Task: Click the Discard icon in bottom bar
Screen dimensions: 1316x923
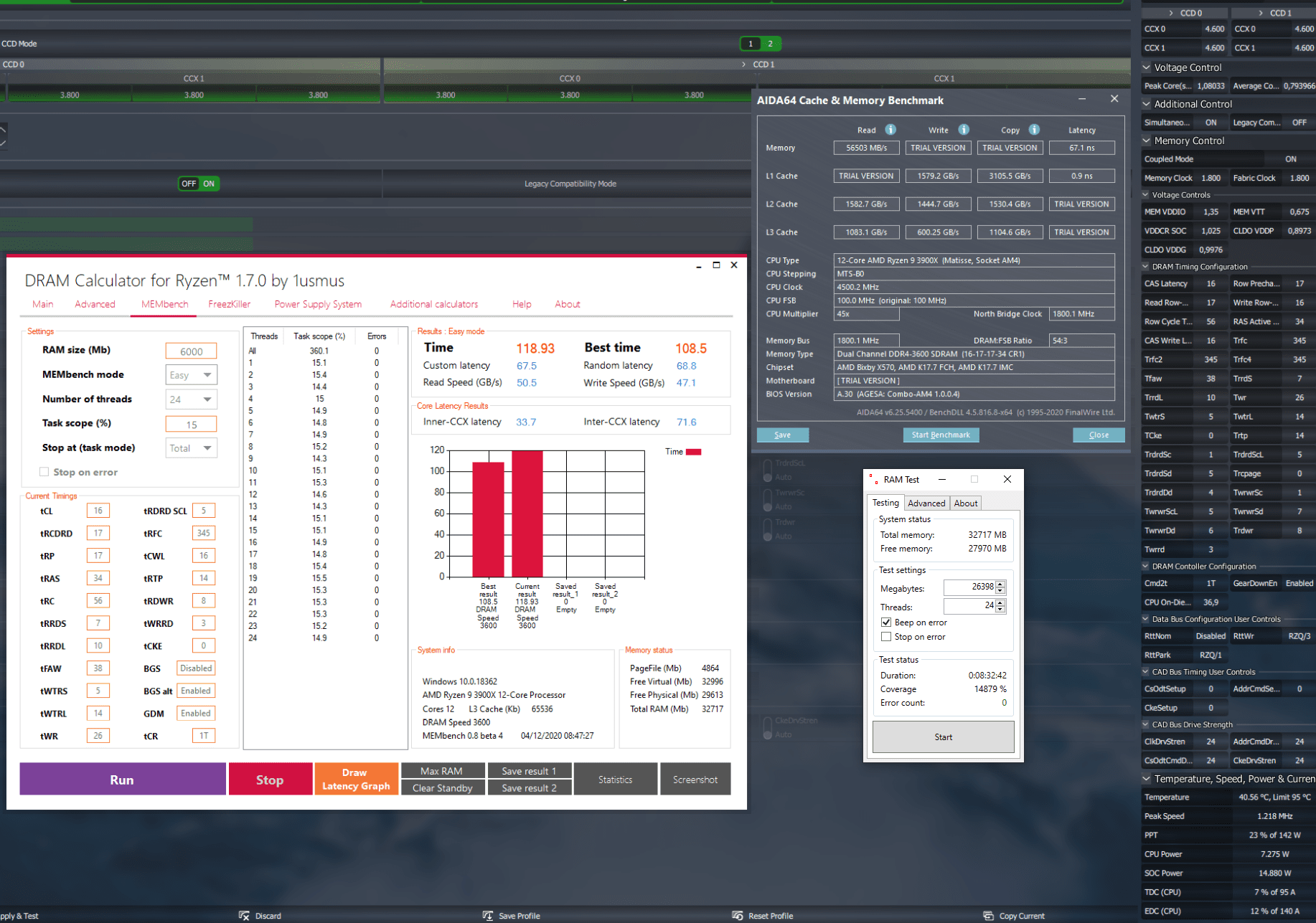Action: pos(244,916)
